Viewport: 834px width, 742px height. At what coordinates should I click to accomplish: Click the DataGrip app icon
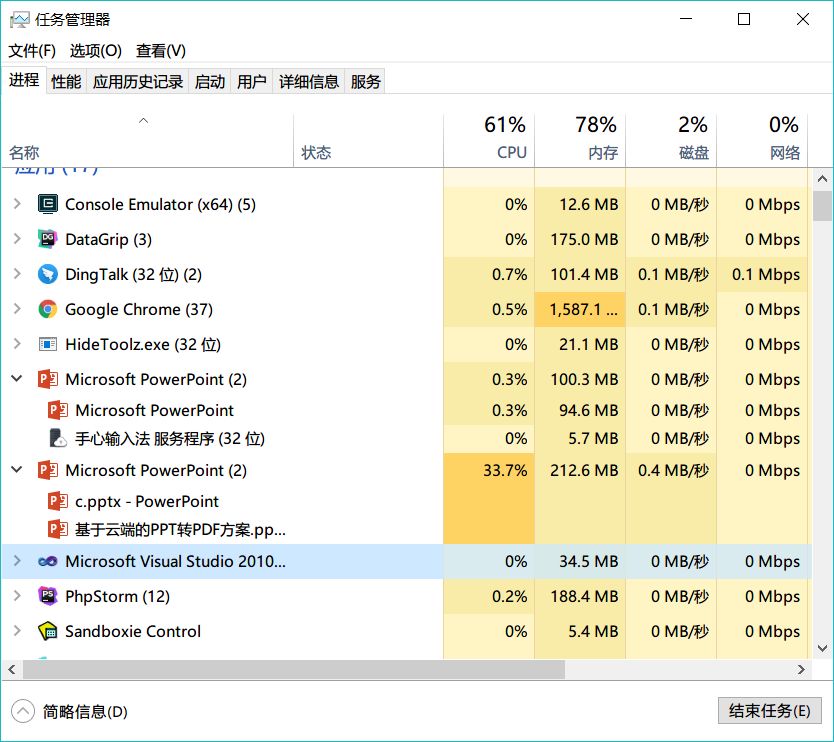(x=48, y=239)
